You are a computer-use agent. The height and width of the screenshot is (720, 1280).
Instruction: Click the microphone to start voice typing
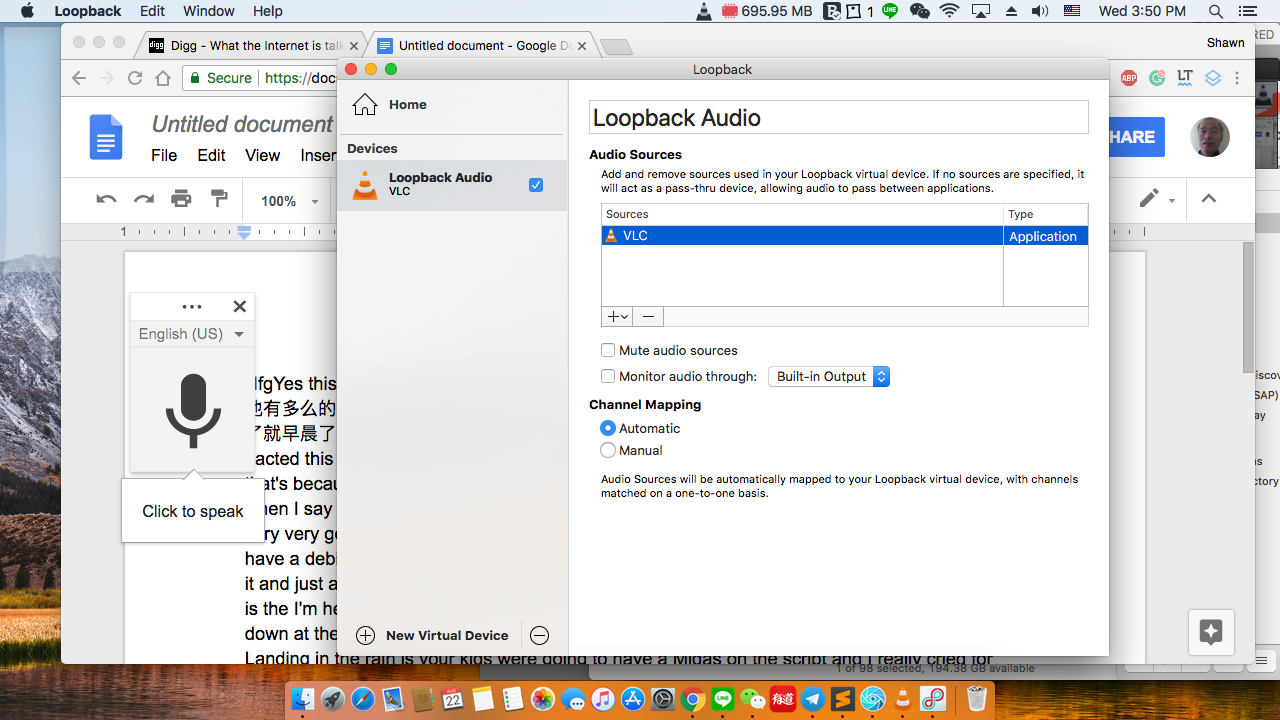(x=192, y=410)
